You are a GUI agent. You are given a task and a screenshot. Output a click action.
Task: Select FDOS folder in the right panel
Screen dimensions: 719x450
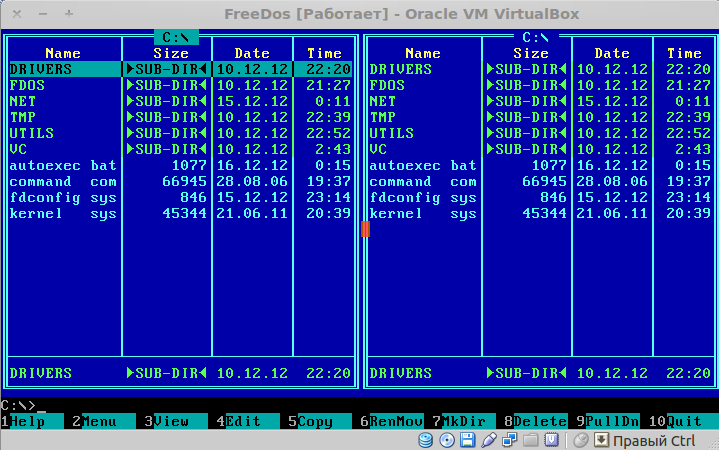click(541, 85)
